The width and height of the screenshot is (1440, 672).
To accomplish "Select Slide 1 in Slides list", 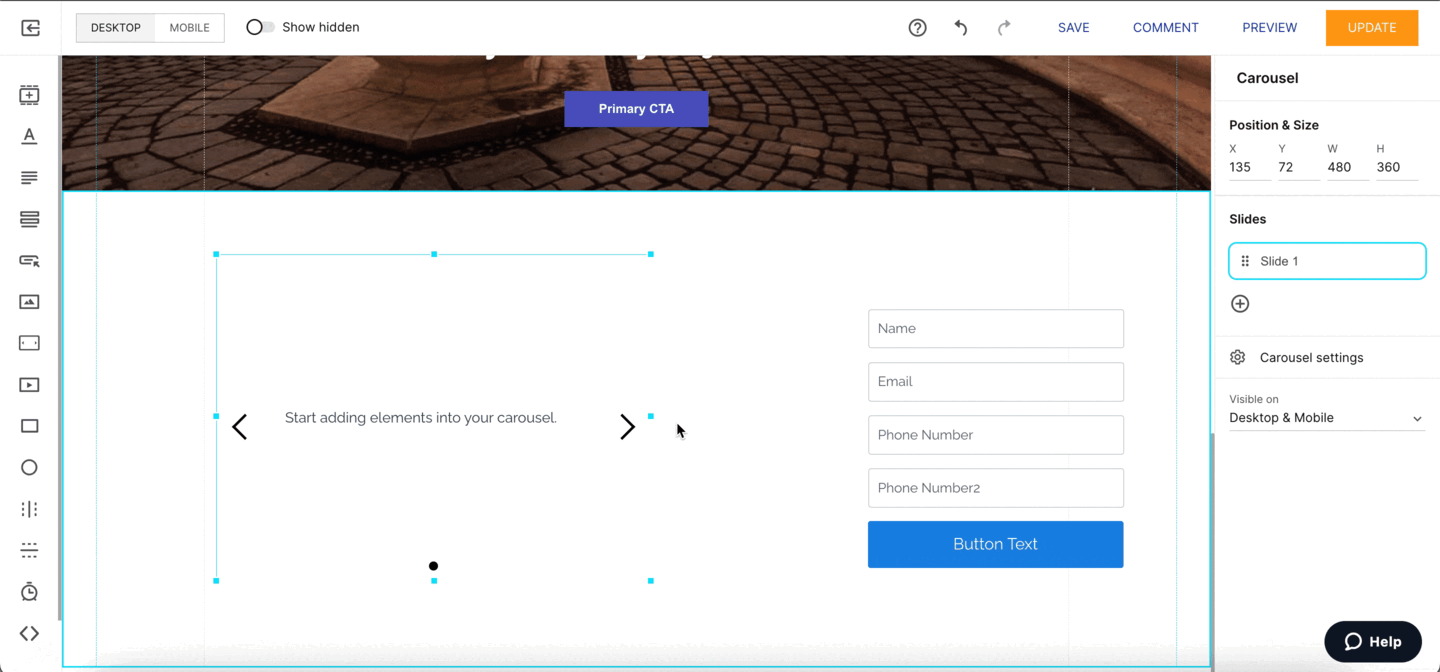I will (x=1327, y=261).
